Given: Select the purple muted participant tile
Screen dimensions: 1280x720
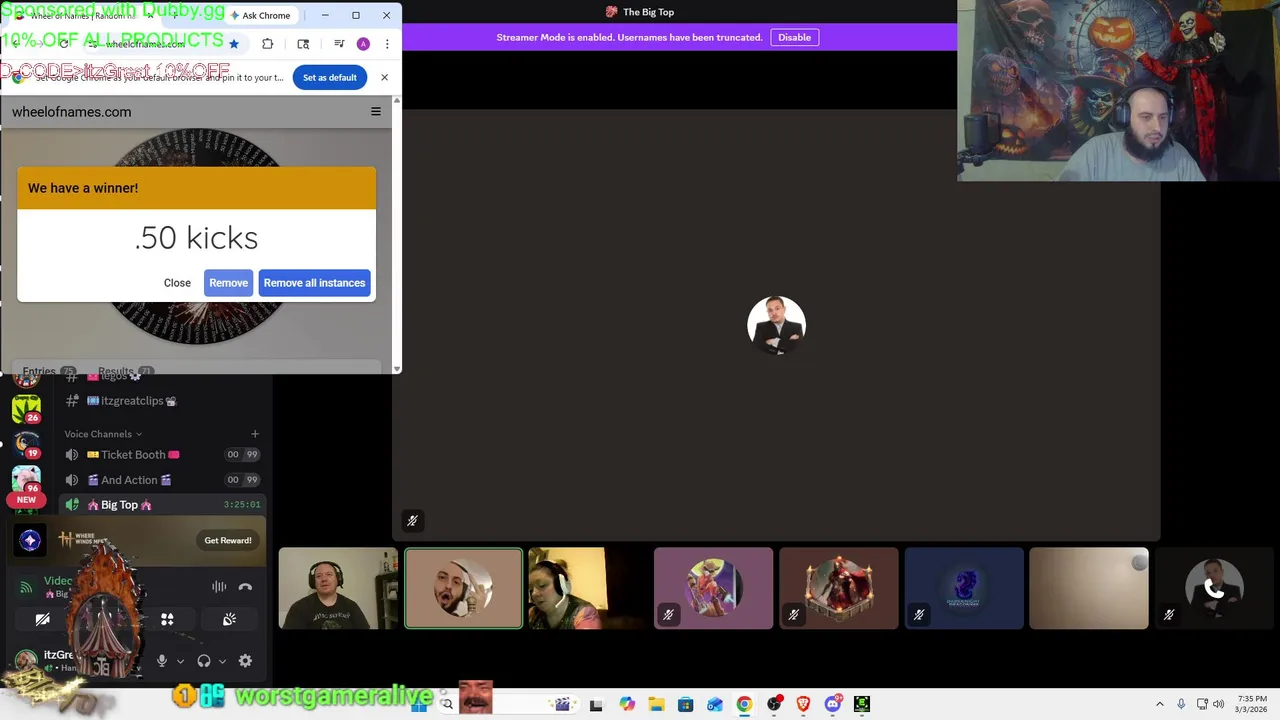Looking at the screenshot, I should click(x=713, y=588).
